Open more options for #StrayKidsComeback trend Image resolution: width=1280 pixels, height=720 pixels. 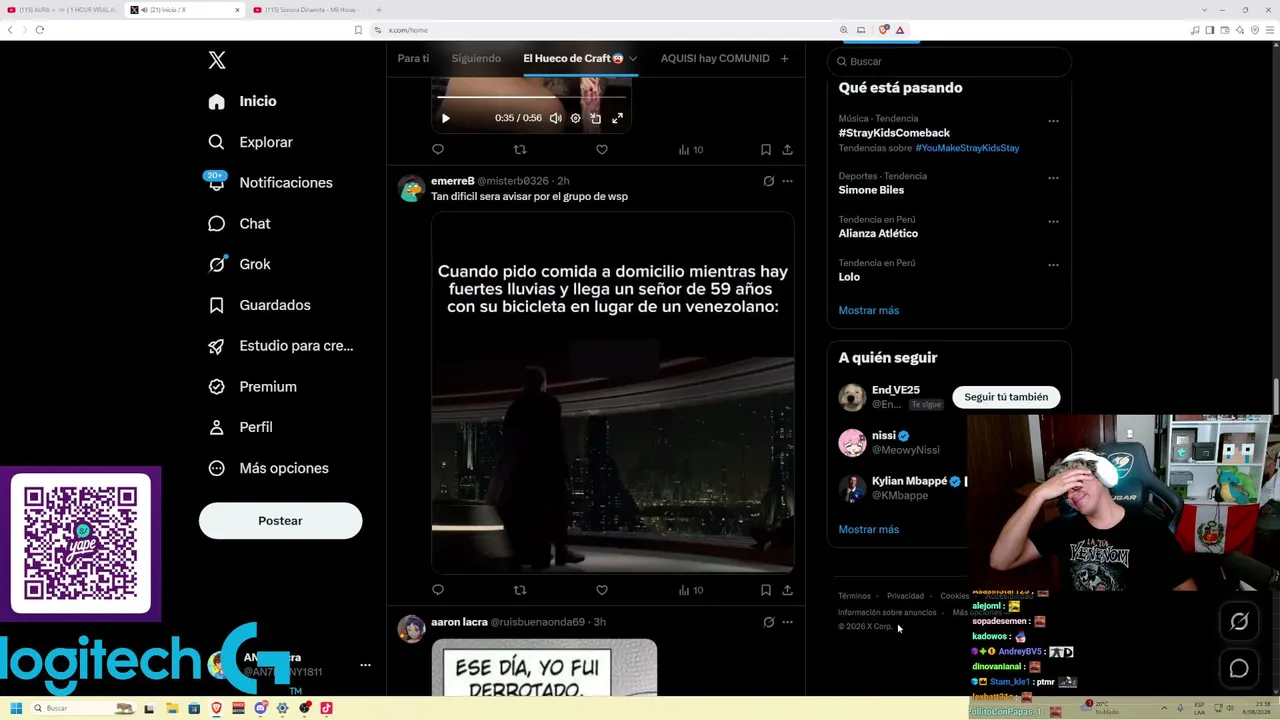coord(1053,121)
